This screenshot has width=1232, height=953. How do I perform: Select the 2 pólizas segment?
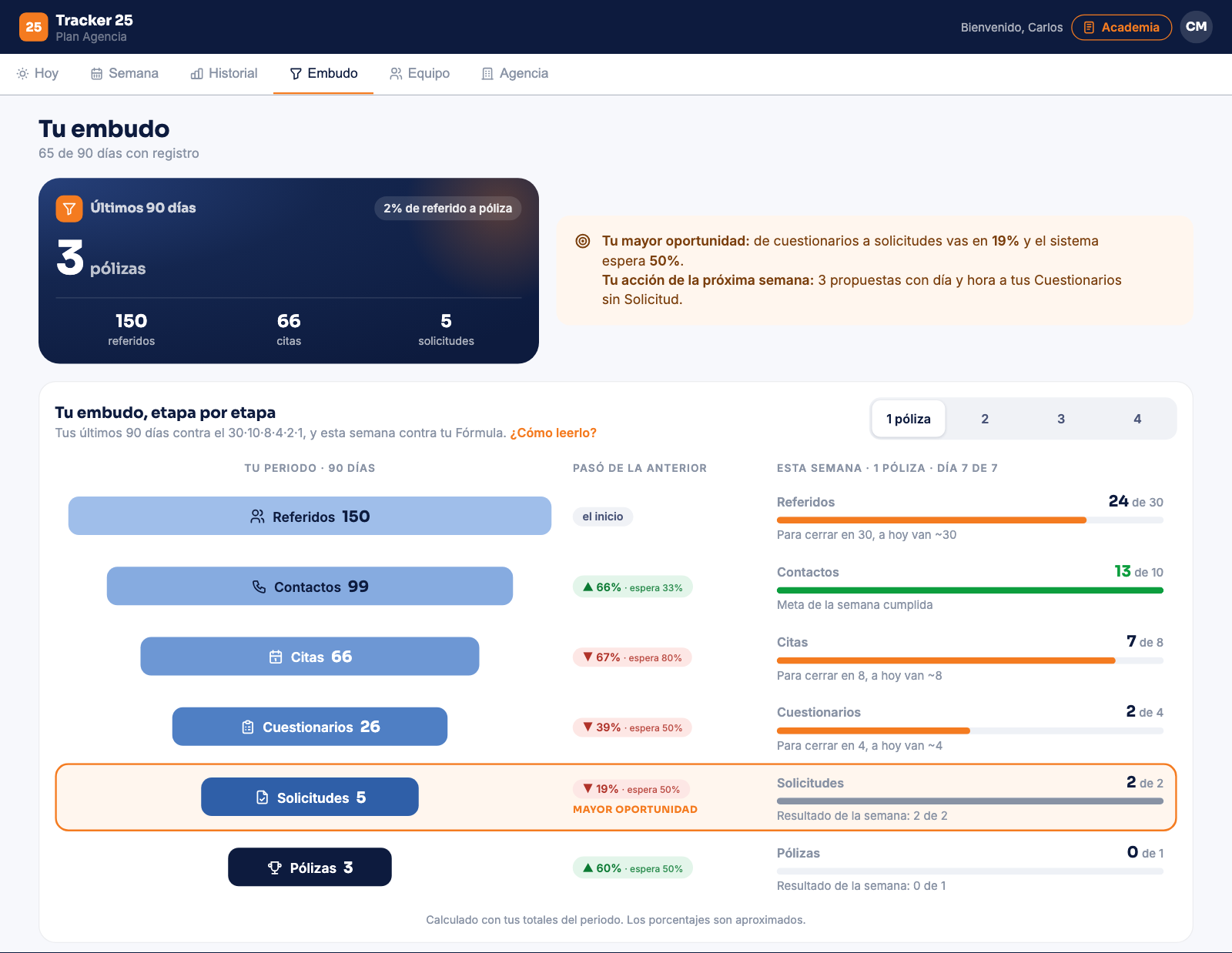click(985, 419)
